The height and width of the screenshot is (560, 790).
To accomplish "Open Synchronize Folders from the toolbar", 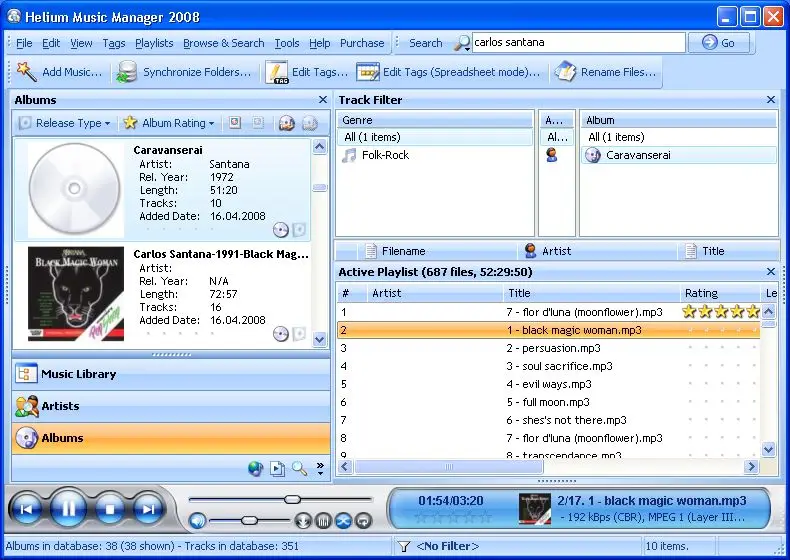I will click(x=184, y=72).
